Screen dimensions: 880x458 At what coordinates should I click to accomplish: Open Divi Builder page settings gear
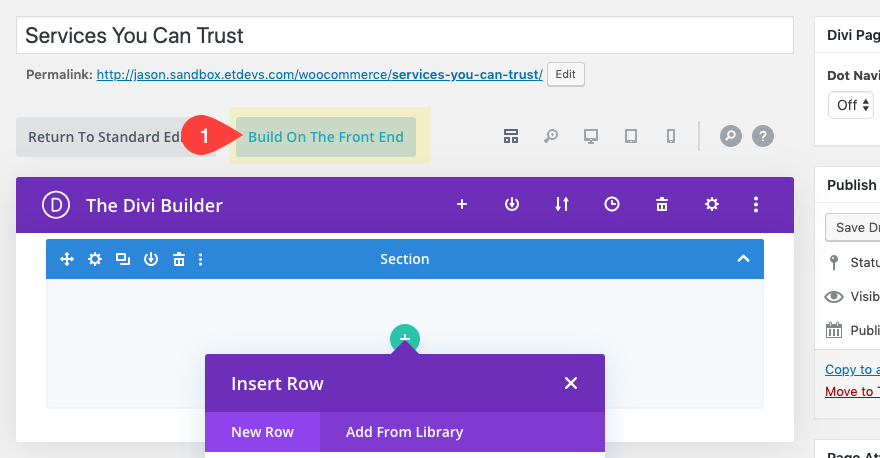point(712,205)
